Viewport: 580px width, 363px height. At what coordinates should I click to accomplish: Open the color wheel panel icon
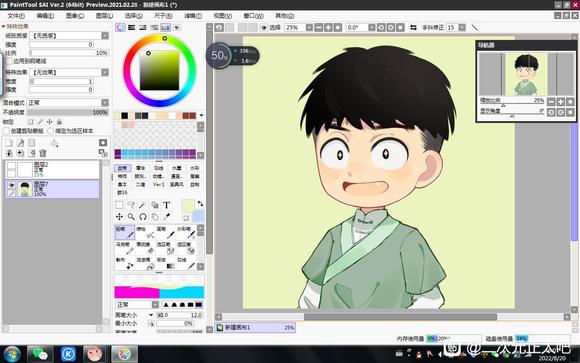coord(120,27)
